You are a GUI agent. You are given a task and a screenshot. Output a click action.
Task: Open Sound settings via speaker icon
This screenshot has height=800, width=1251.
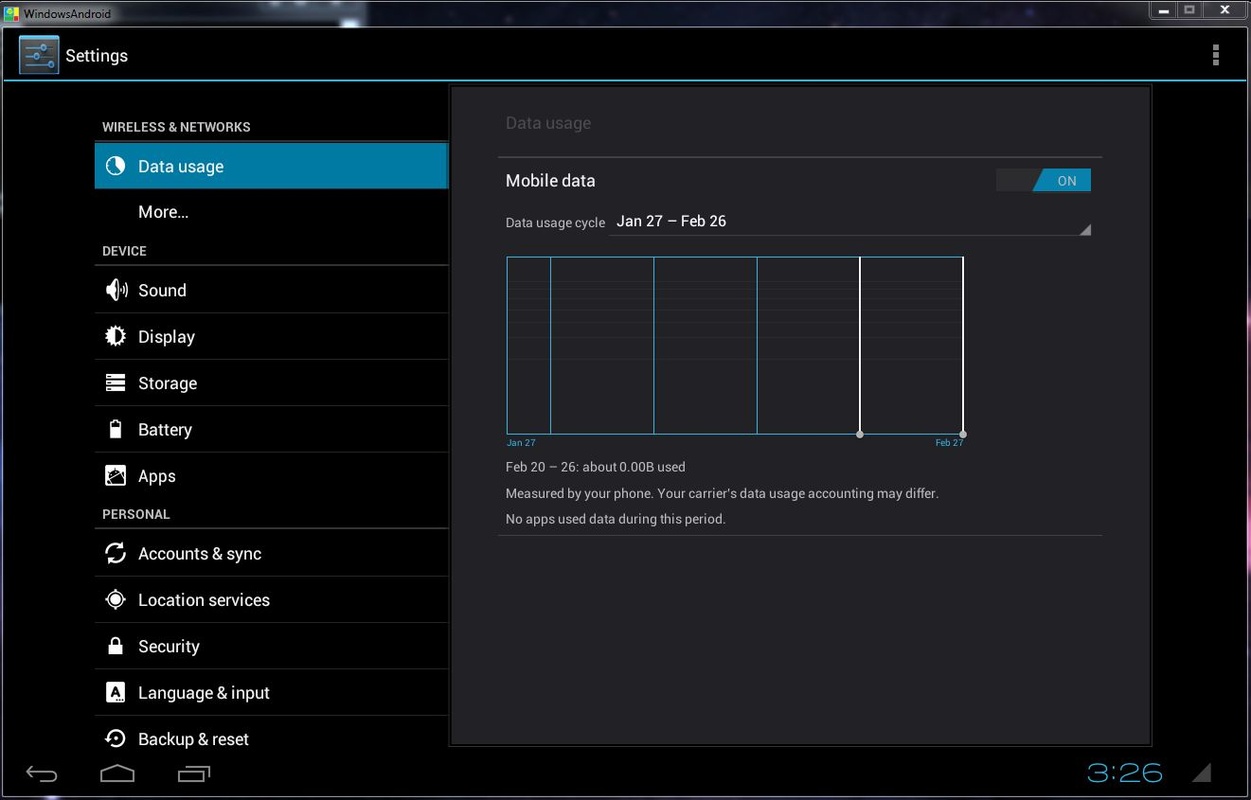116,290
